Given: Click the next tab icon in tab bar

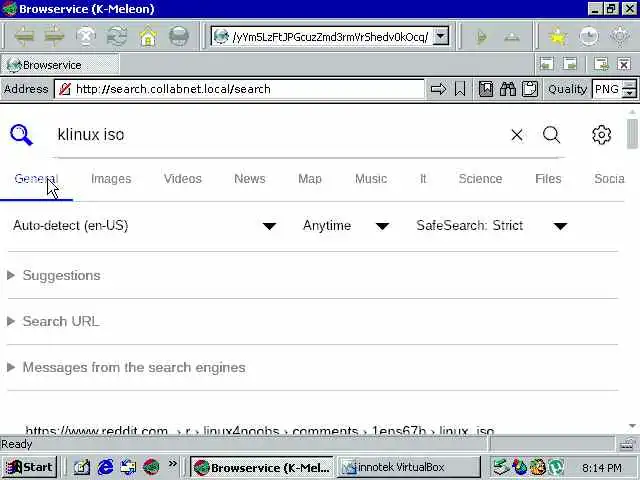Looking at the screenshot, I should 570,64.
